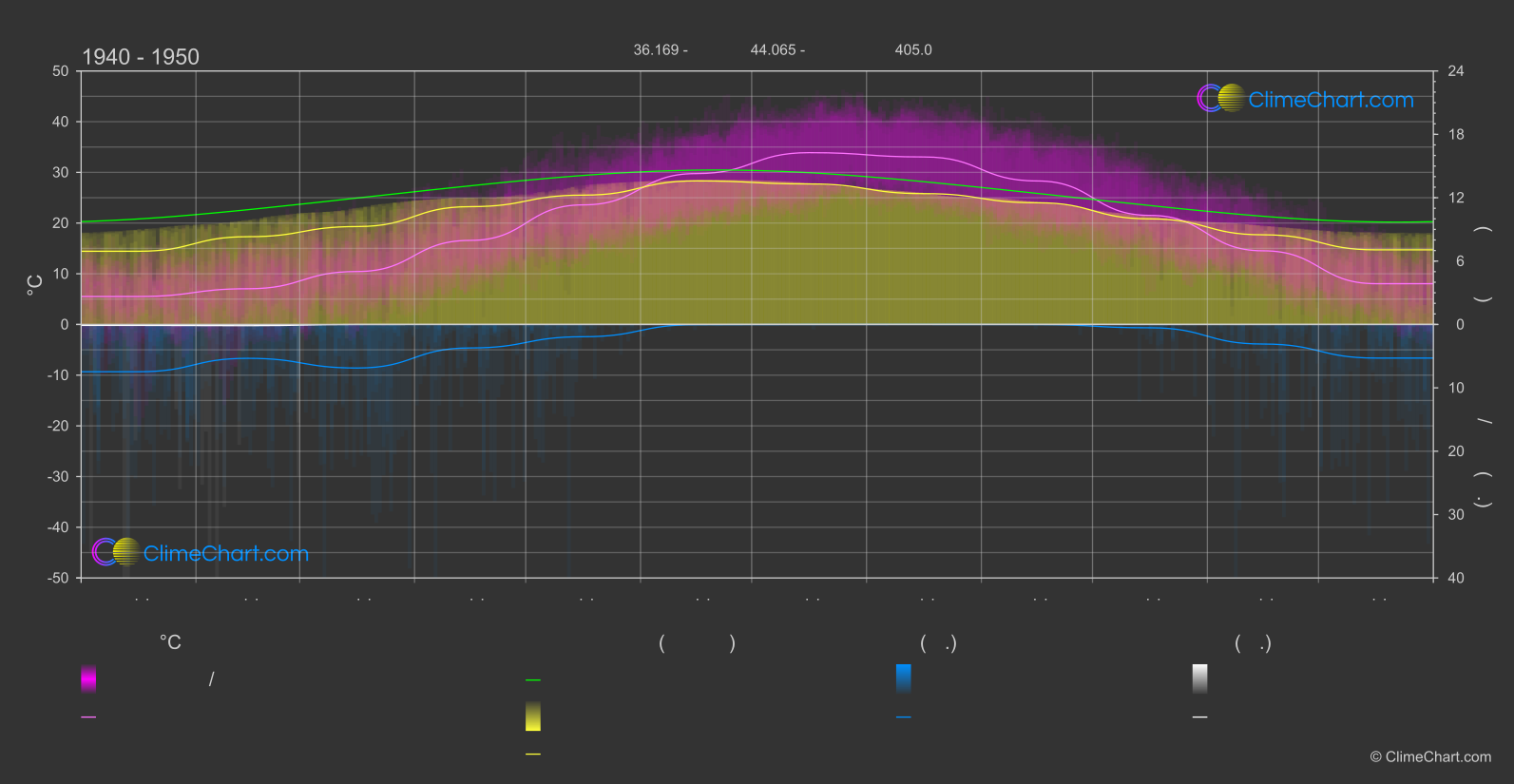The image size is (1514, 784).
Task: Click the '18' right axis tick label
Action: pyautogui.click(x=1456, y=135)
